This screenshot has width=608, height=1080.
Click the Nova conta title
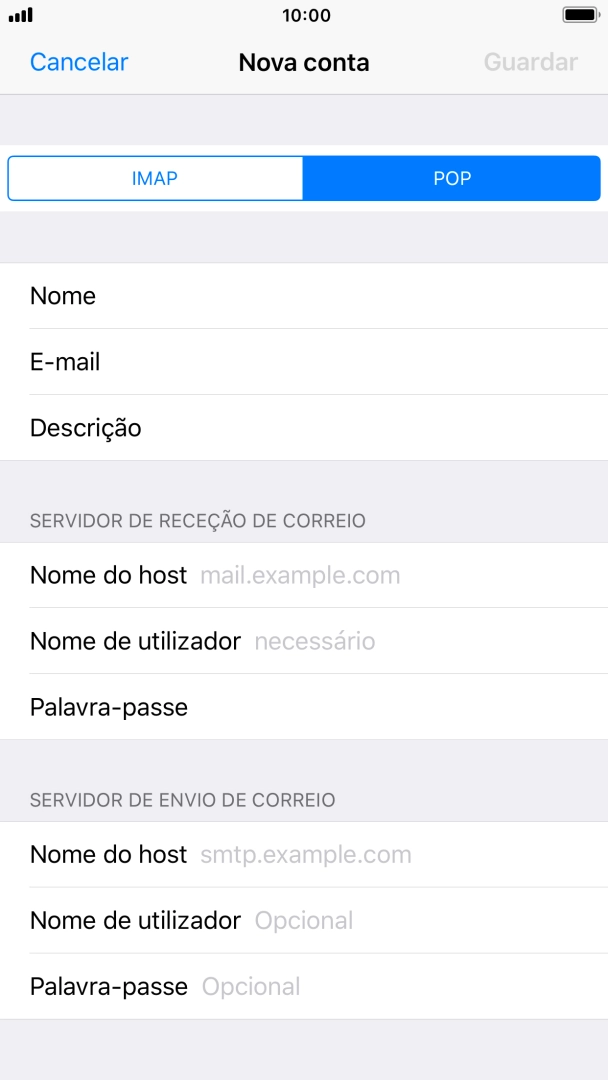click(x=304, y=62)
